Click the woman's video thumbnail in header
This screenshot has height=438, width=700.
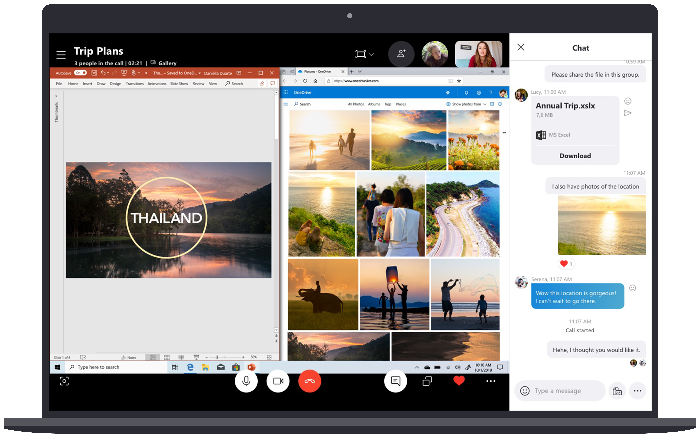coord(479,54)
